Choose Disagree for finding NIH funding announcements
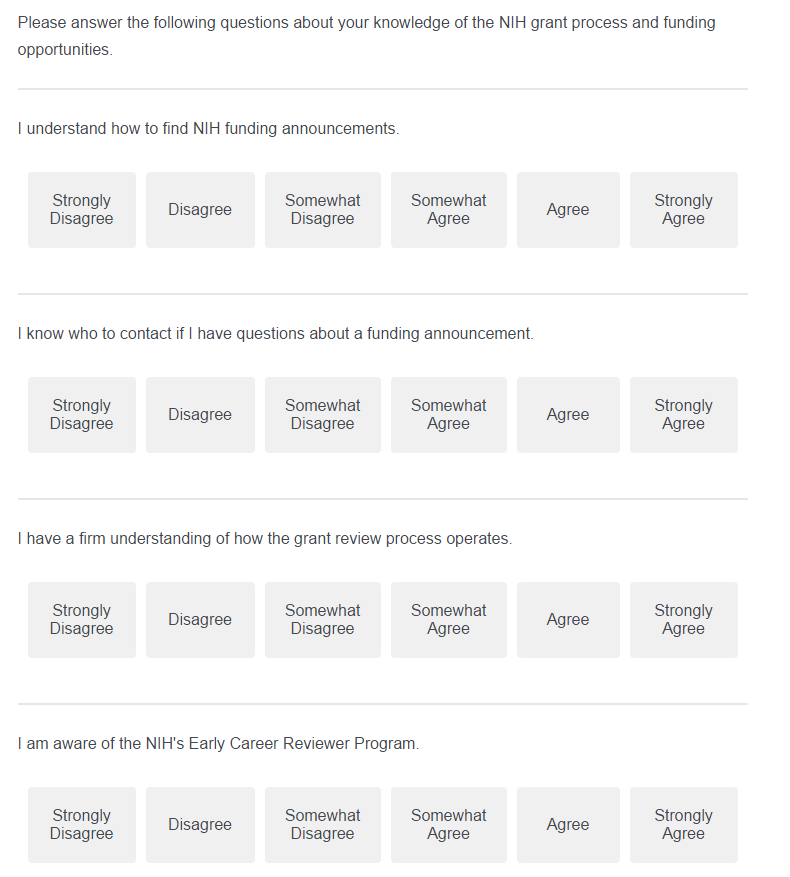Viewport: 790px width, 877px height. (200, 210)
